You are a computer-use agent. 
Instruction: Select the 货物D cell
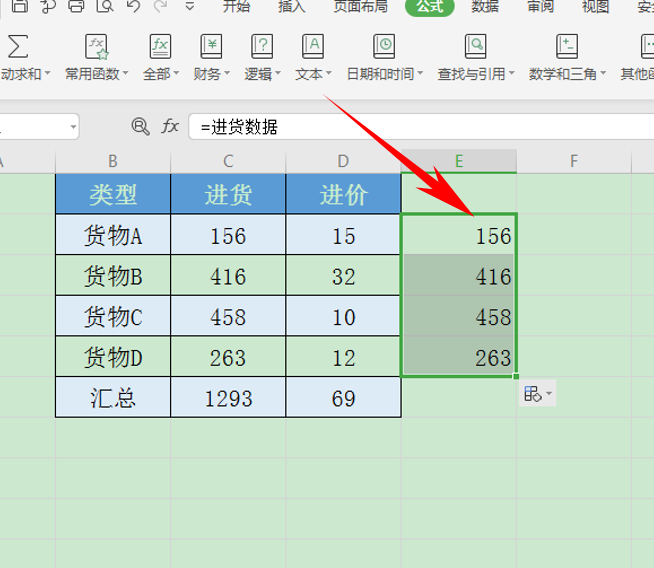coord(113,357)
